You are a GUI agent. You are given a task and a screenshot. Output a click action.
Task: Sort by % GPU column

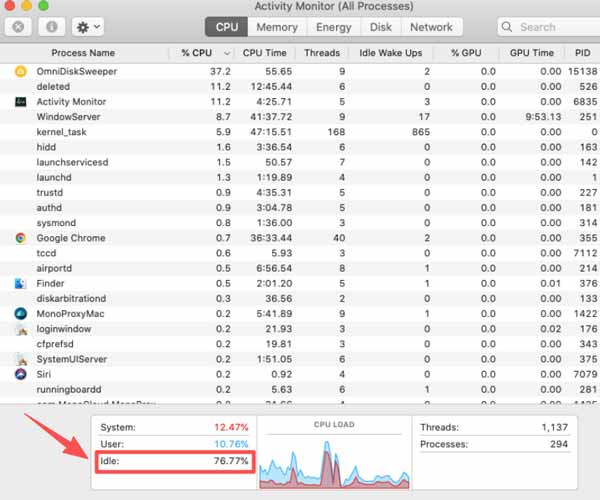(x=466, y=53)
